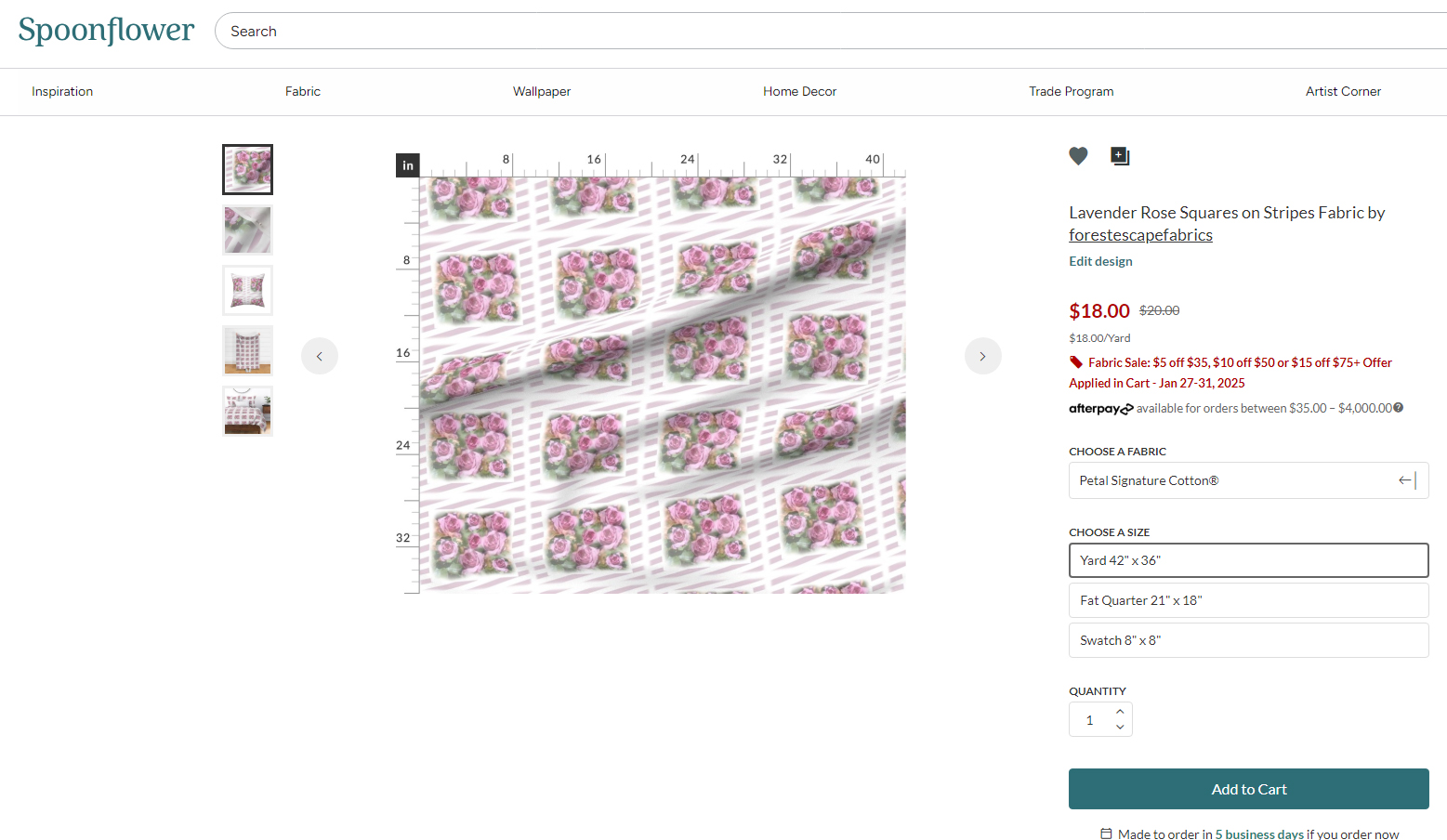1447x840 pixels.
Task: Select Yard 42" x 36" size
Action: coord(1248,560)
